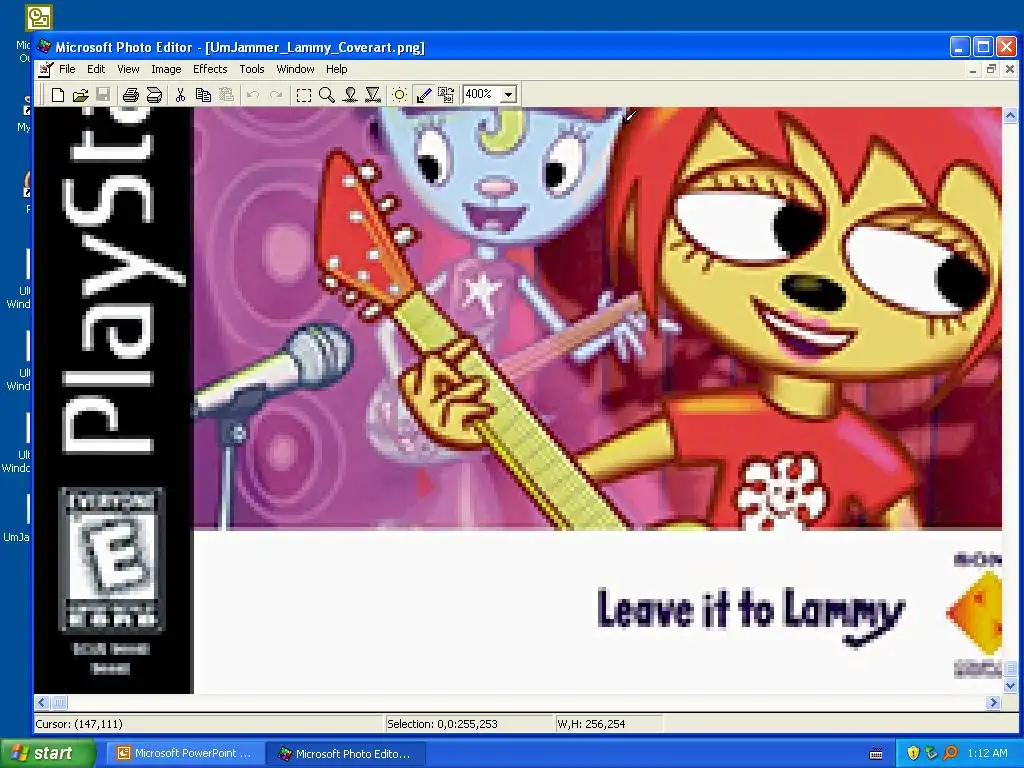Open the Image menu
This screenshot has height=768, width=1024.
point(167,69)
